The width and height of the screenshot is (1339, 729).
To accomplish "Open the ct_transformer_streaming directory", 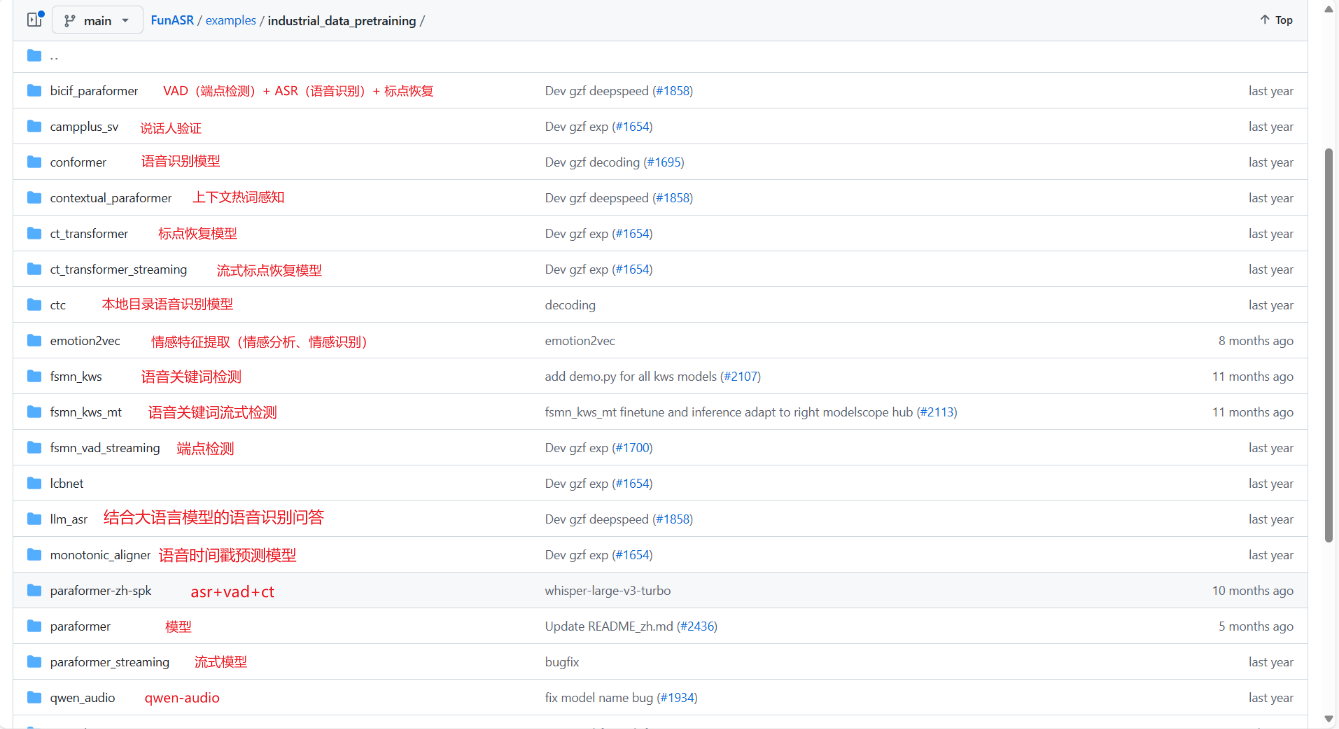I will point(118,270).
